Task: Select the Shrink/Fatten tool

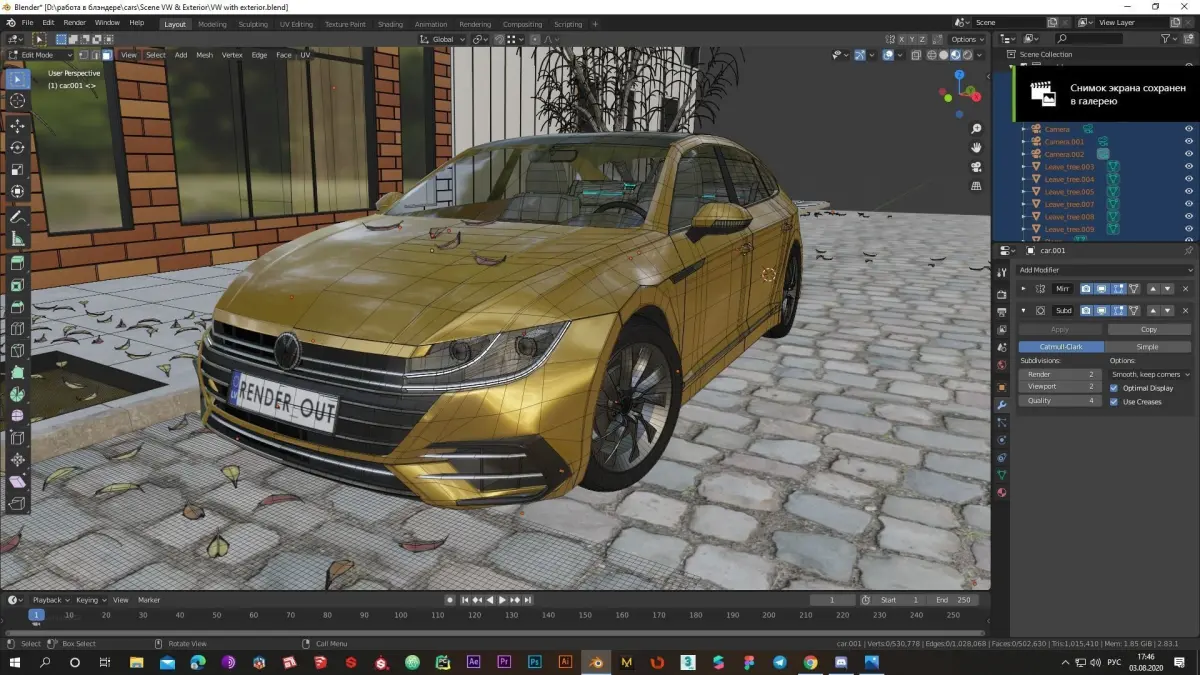Action: coord(17,460)
